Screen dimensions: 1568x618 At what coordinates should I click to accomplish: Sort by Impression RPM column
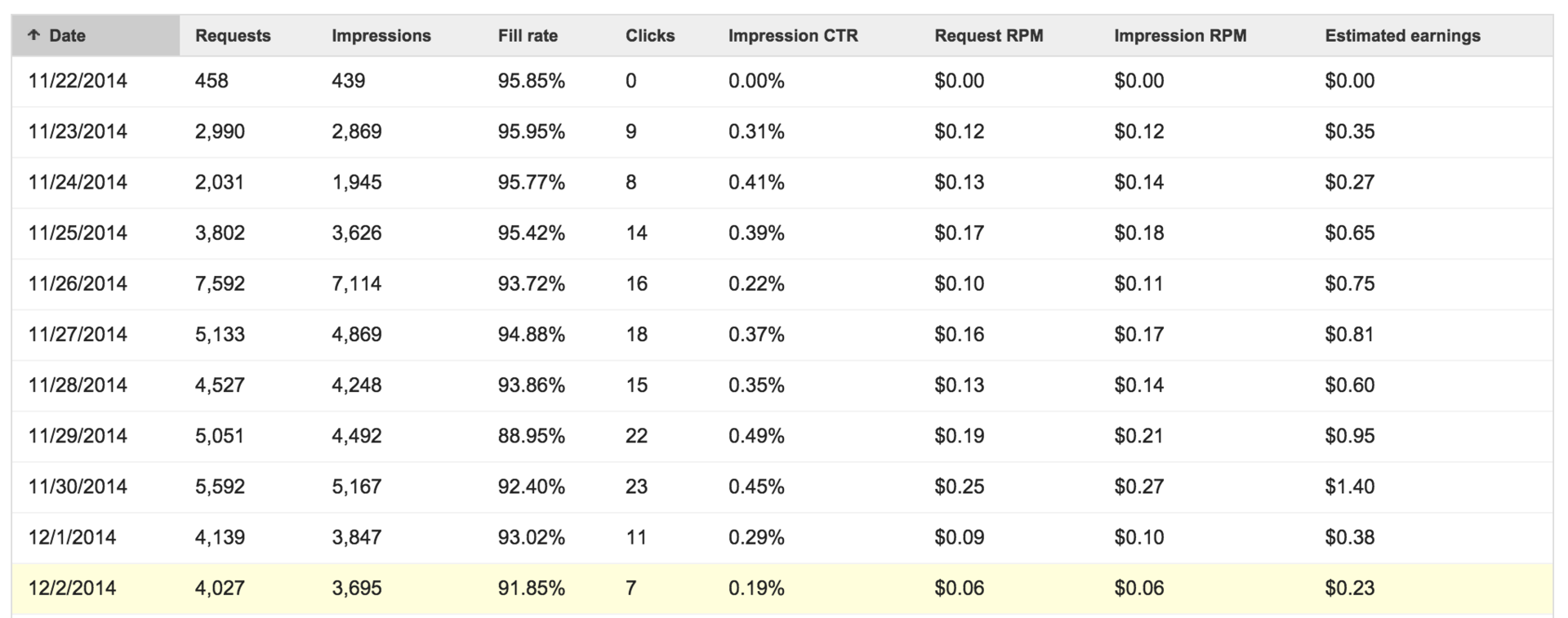(x=1179, y=36)
